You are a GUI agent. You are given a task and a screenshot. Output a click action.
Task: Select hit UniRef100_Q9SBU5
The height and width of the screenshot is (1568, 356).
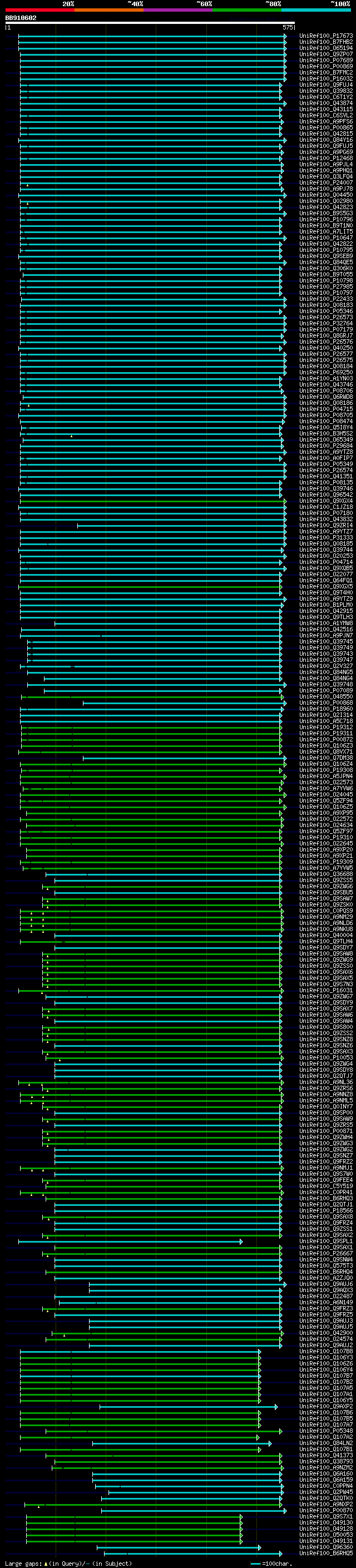click(326, 892)
